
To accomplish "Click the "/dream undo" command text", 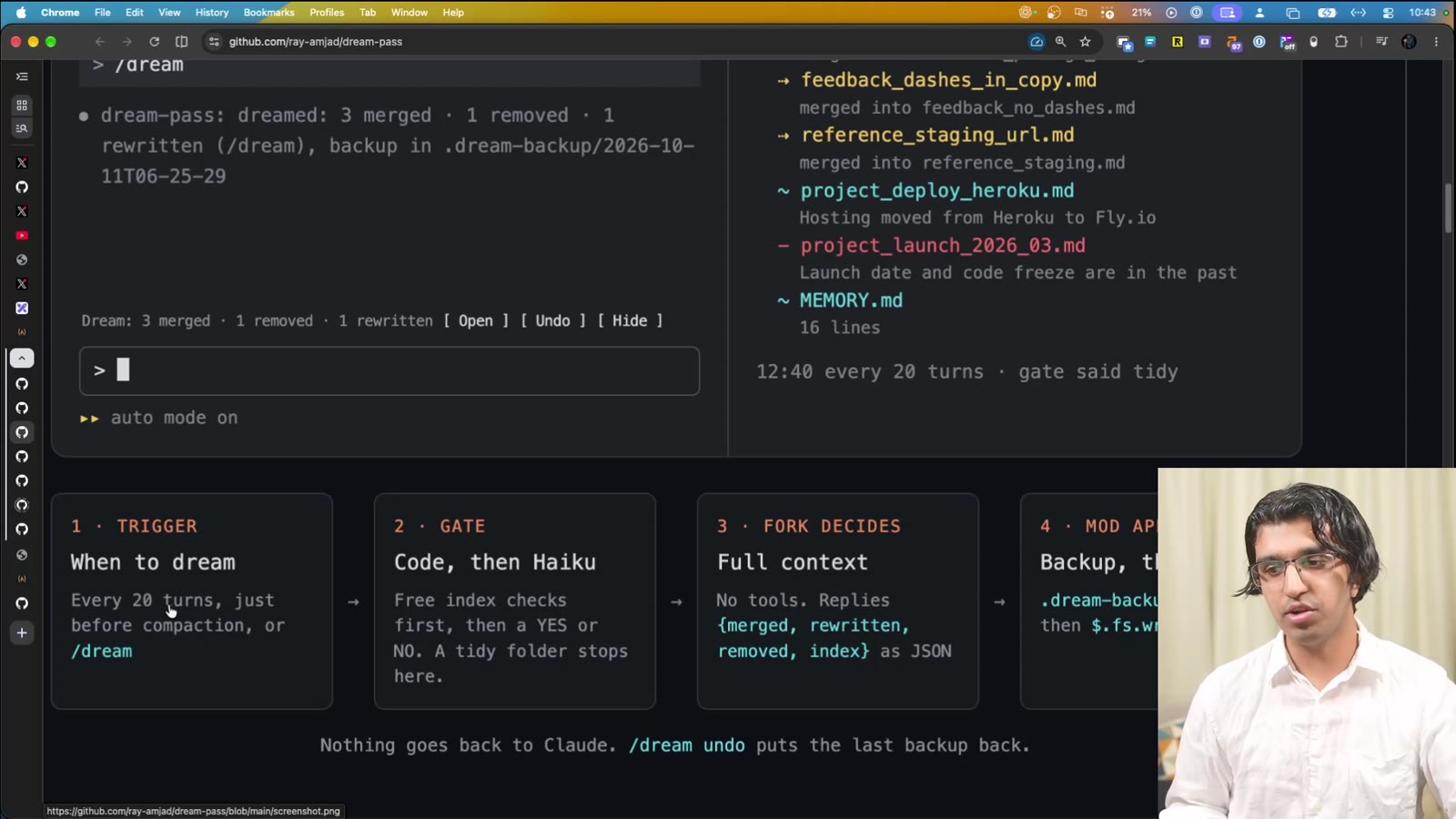I will [687, 745].
